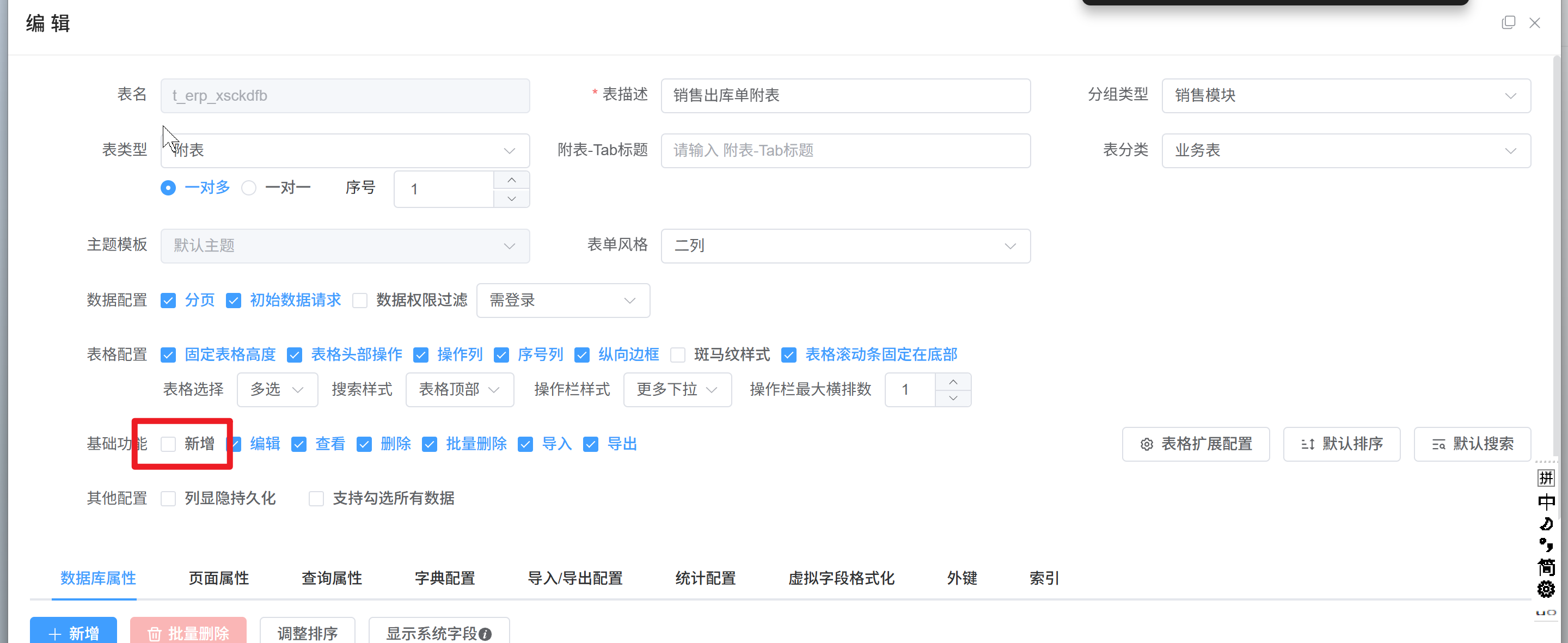Toggle the 斑马纹样式 checkbox

tap(677, 354)
